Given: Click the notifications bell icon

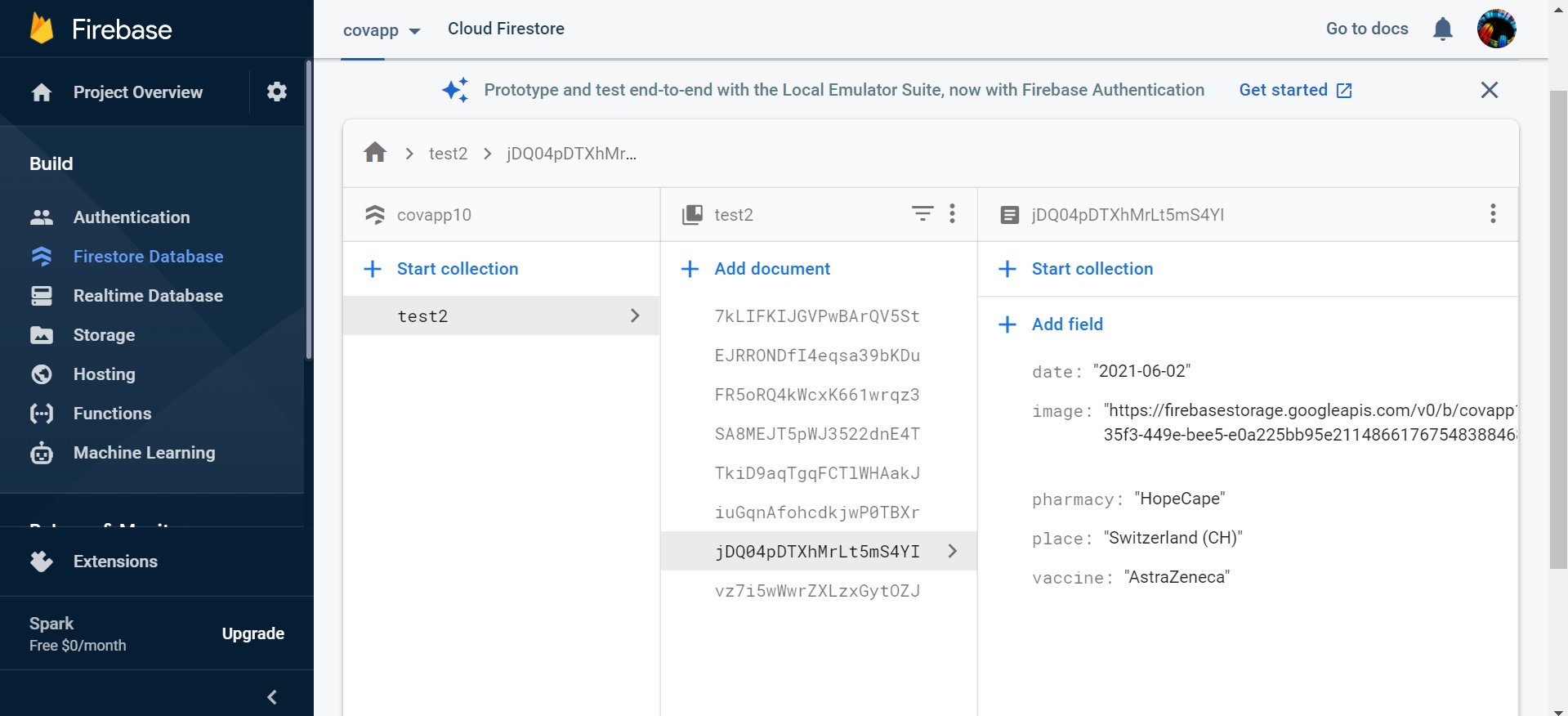Looking at the screenshot, I should pos(1443,29).
